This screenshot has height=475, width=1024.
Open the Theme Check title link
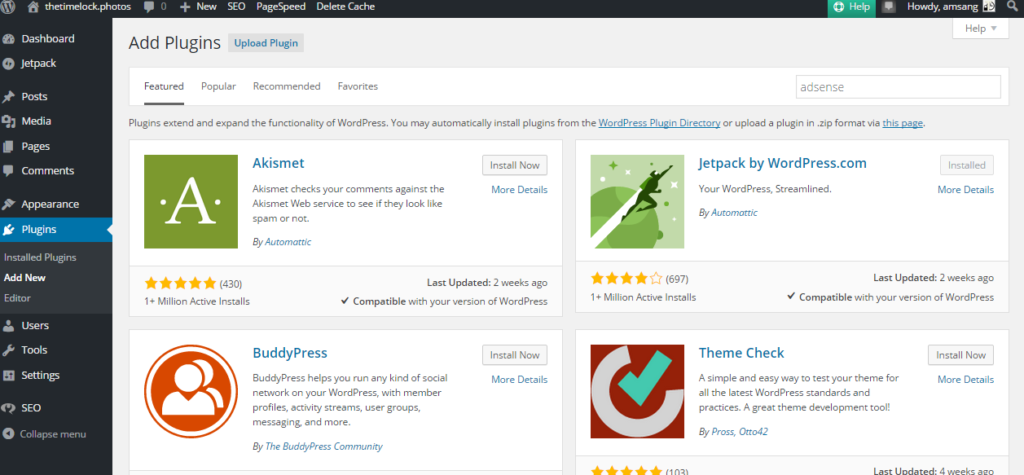coord(741,353)
